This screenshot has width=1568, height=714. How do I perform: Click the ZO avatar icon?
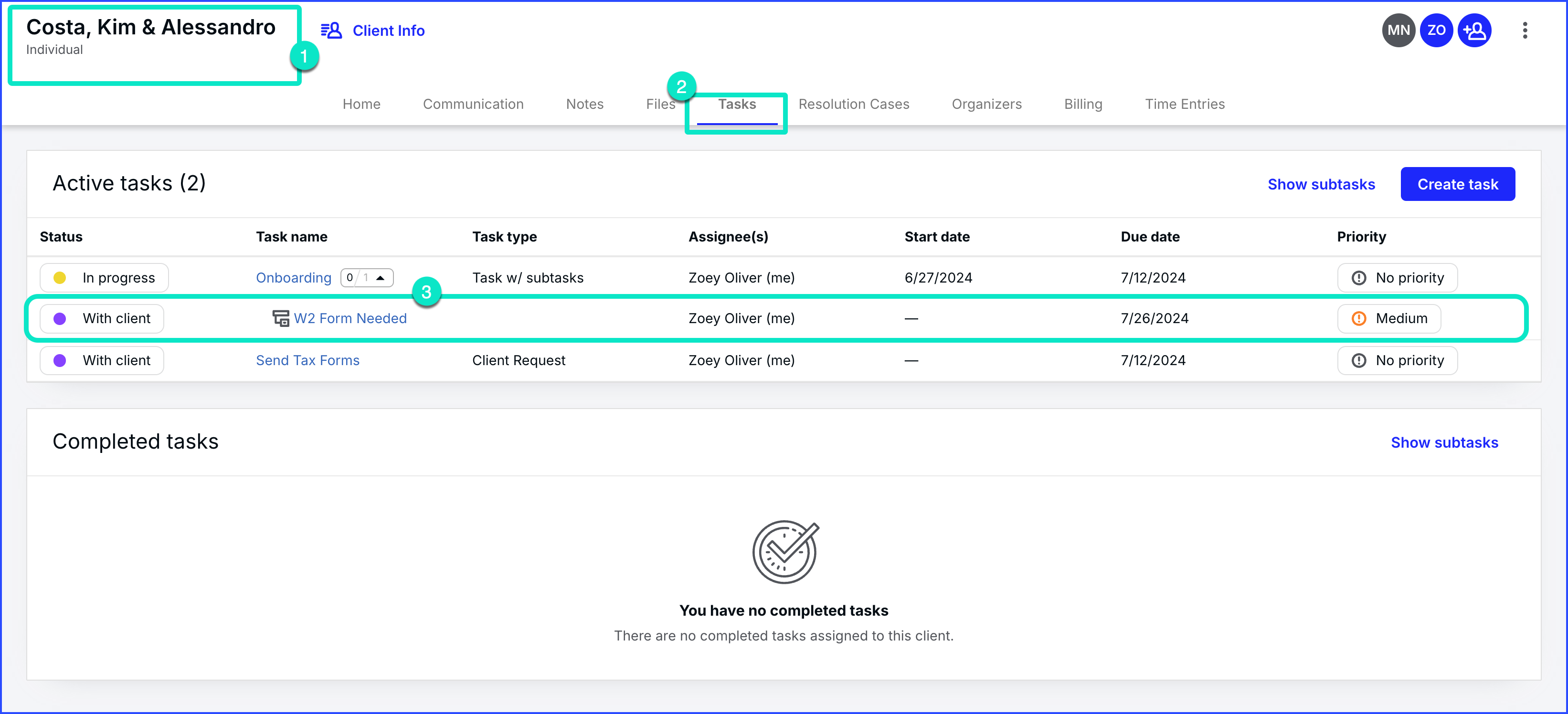[1437, 30]
